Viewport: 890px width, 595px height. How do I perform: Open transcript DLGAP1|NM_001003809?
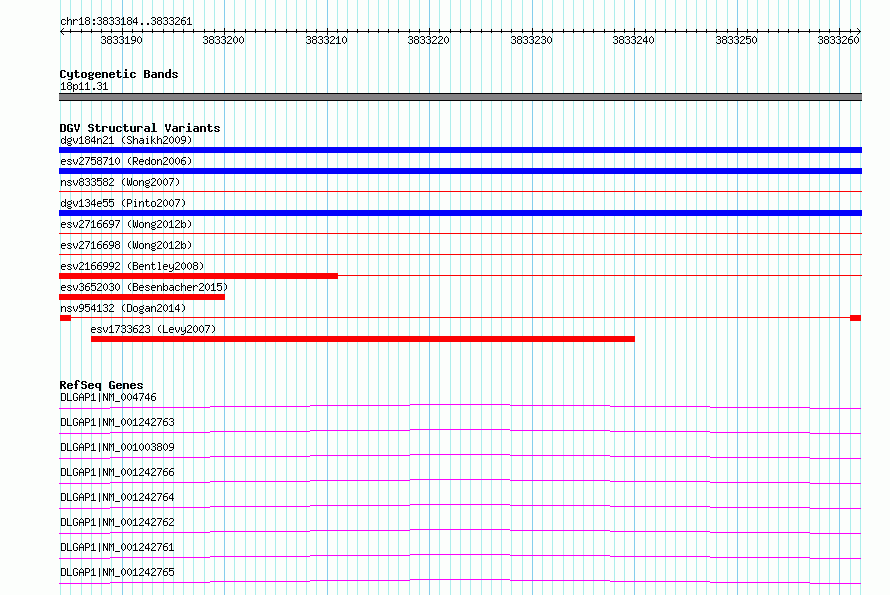[117, 447]
